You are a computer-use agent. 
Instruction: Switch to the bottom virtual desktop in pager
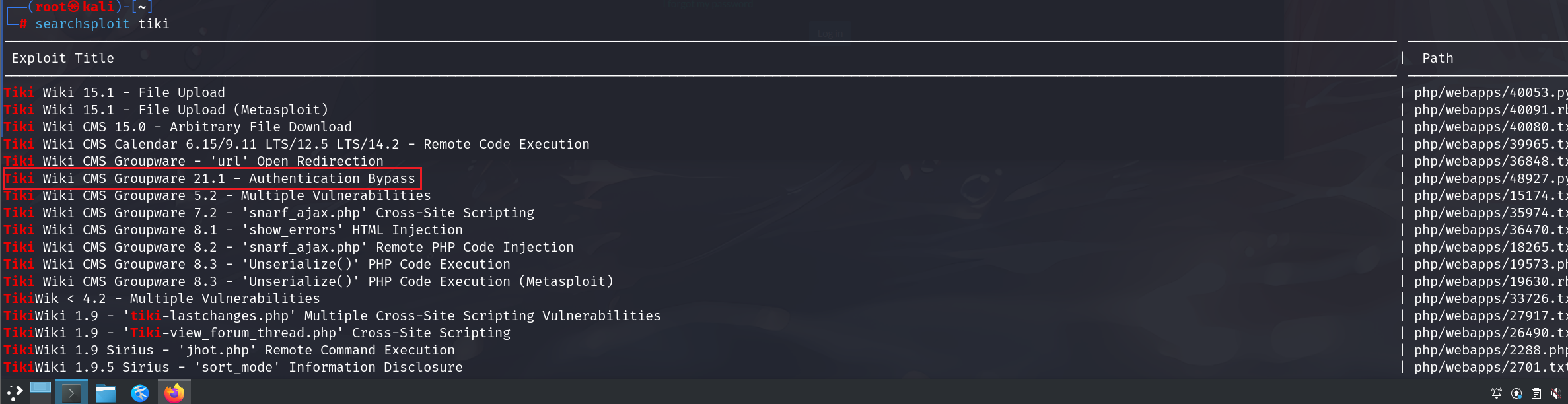[x=40, y=398]
